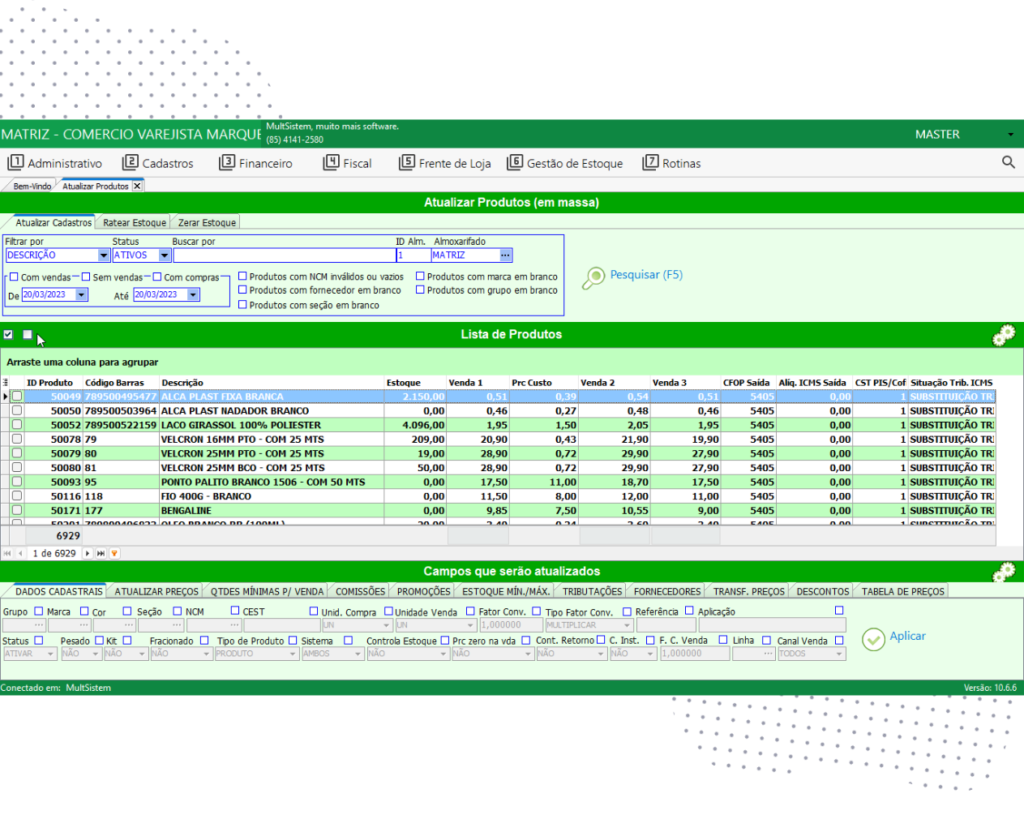The image size is (1024, 815).
Task: Switch to the Zerar Estoque tab
Action: 207,223
